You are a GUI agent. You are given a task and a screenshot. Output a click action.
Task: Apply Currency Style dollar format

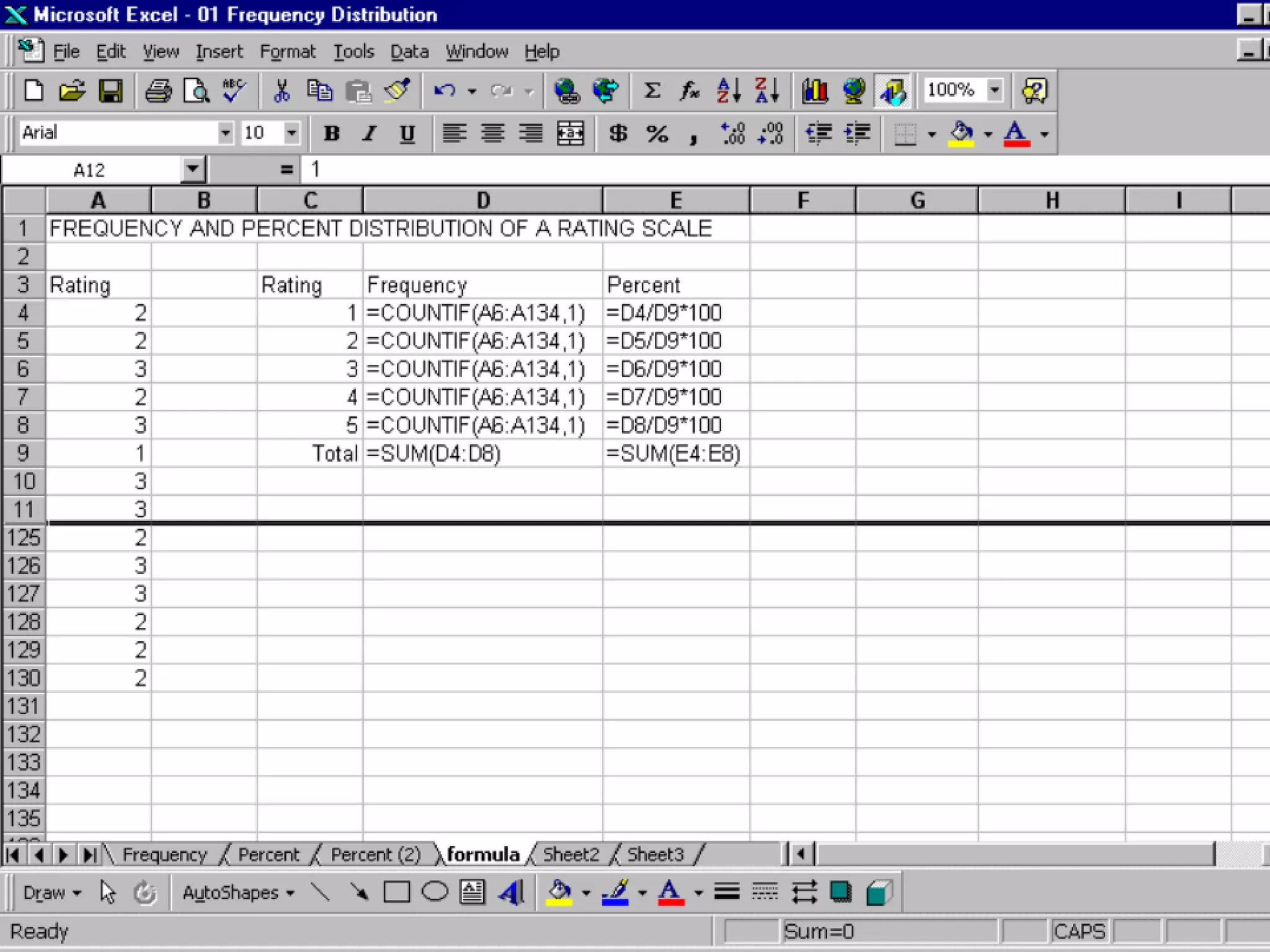pyautogui.click(x=618, y=133)
